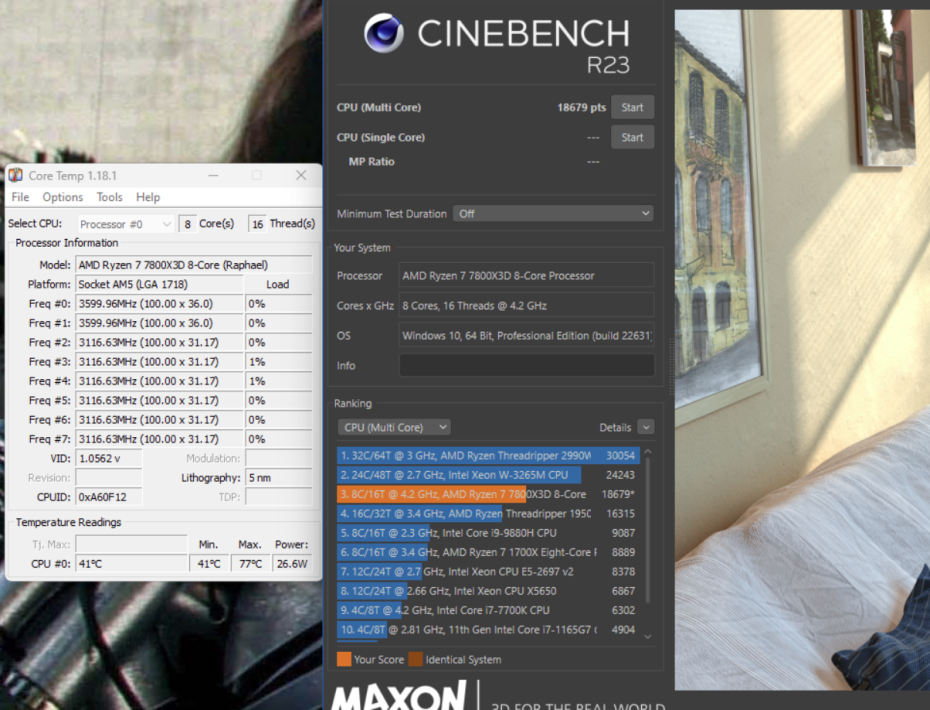Click the Core(s) count box showing 8
Screen dimensions: 930x710
coord(187,224)
